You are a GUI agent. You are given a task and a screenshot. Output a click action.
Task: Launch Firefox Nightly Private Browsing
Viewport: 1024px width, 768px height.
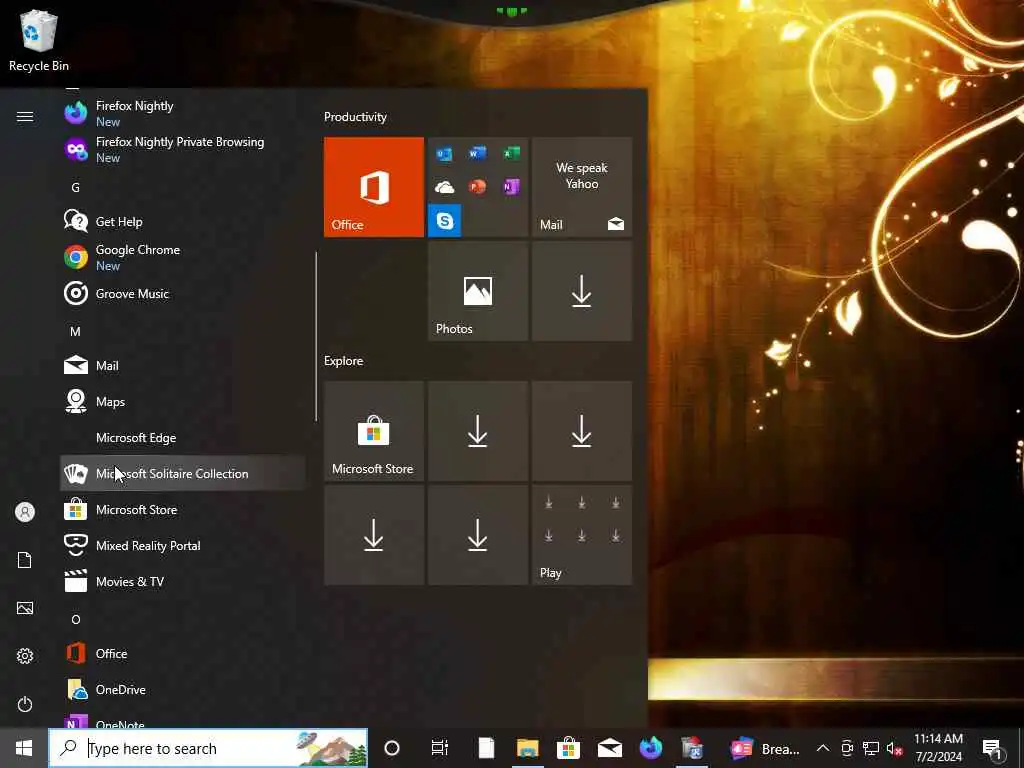[x=183, y=150]
